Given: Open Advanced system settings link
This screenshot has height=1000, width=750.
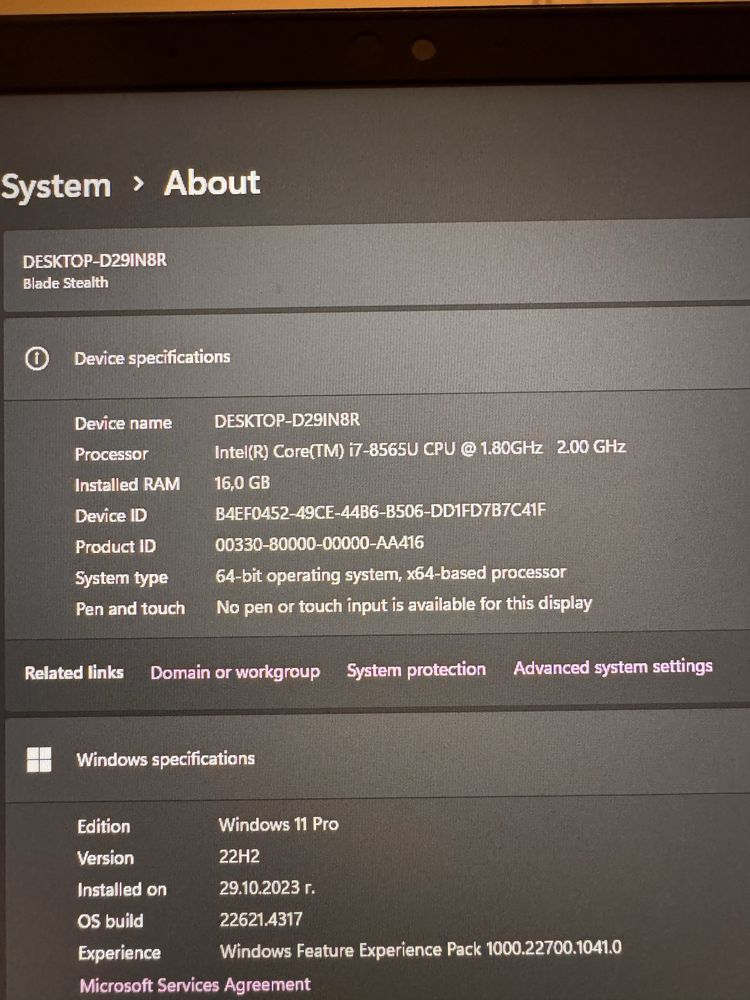Looking at the screenshot, I should [x=613, y=667].
